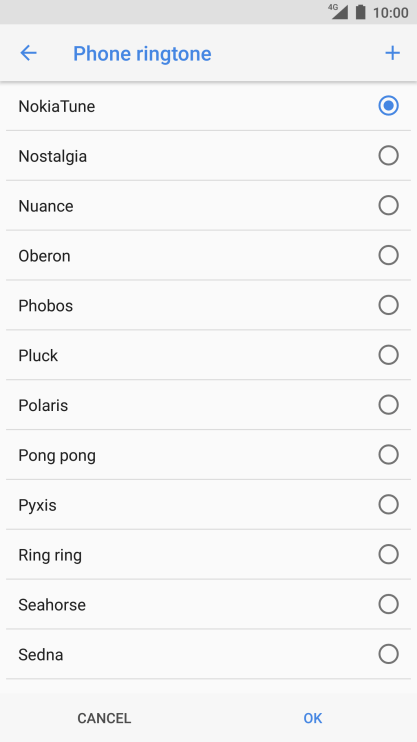
Task: Select the Sedna radio button
Action: (389, 654)
